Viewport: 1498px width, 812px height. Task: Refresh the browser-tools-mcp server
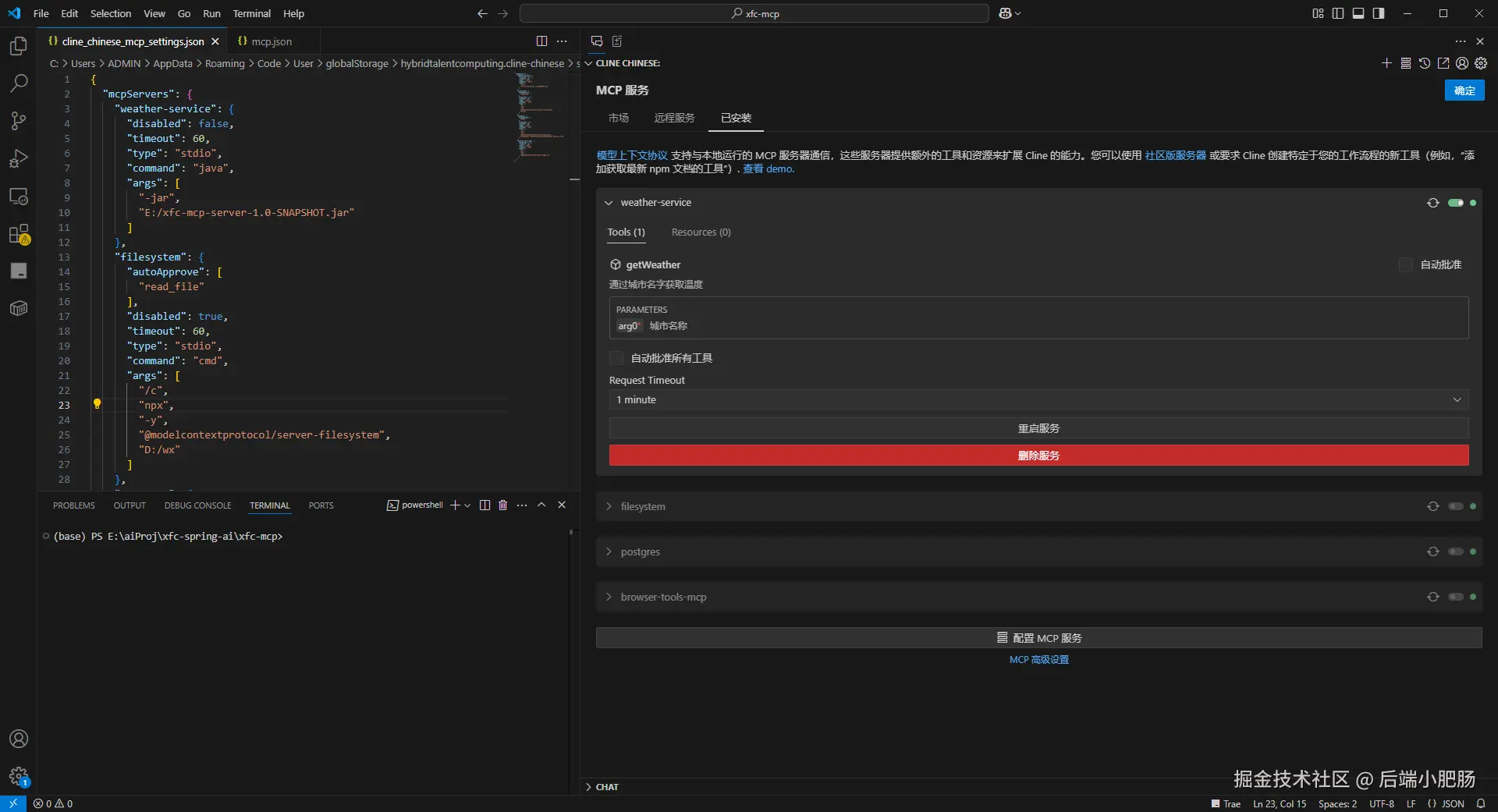point(1433,597)
